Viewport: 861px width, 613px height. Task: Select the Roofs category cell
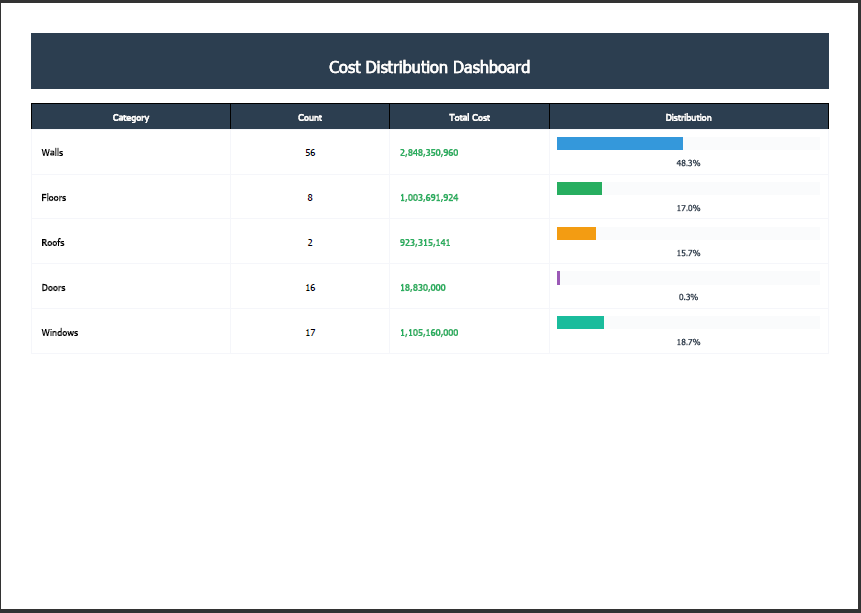click(131, 242)
